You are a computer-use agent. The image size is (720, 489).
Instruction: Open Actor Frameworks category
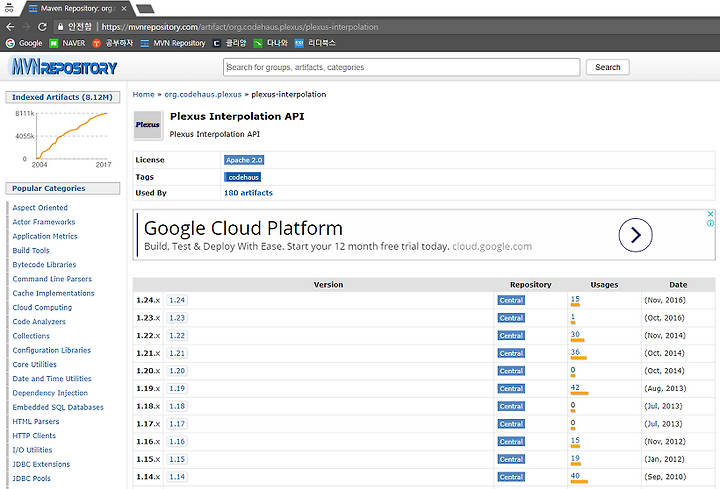(44, 222)
